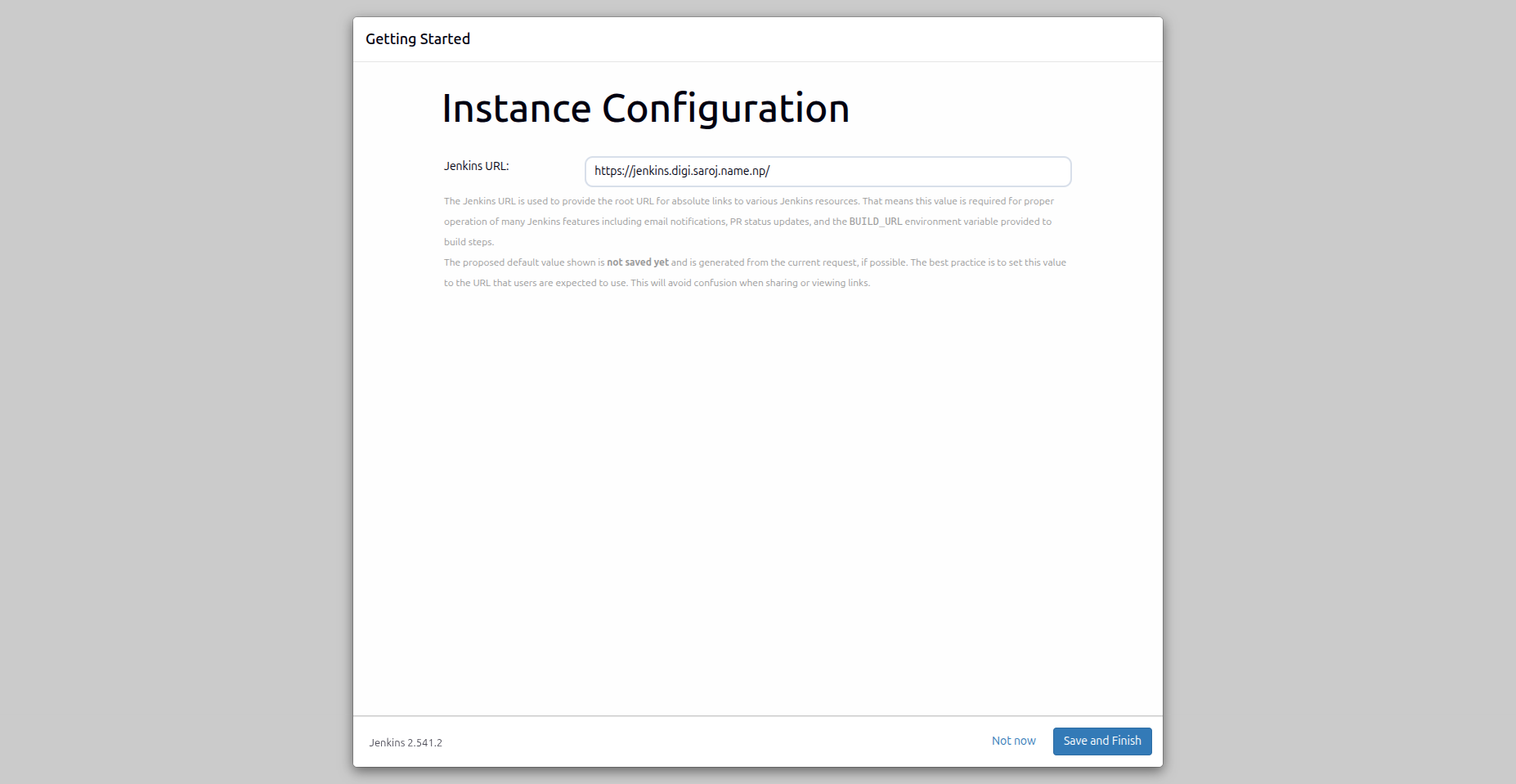Click the Jenkins URL: label
The image size is (1516, 784).
pos(475,166)
